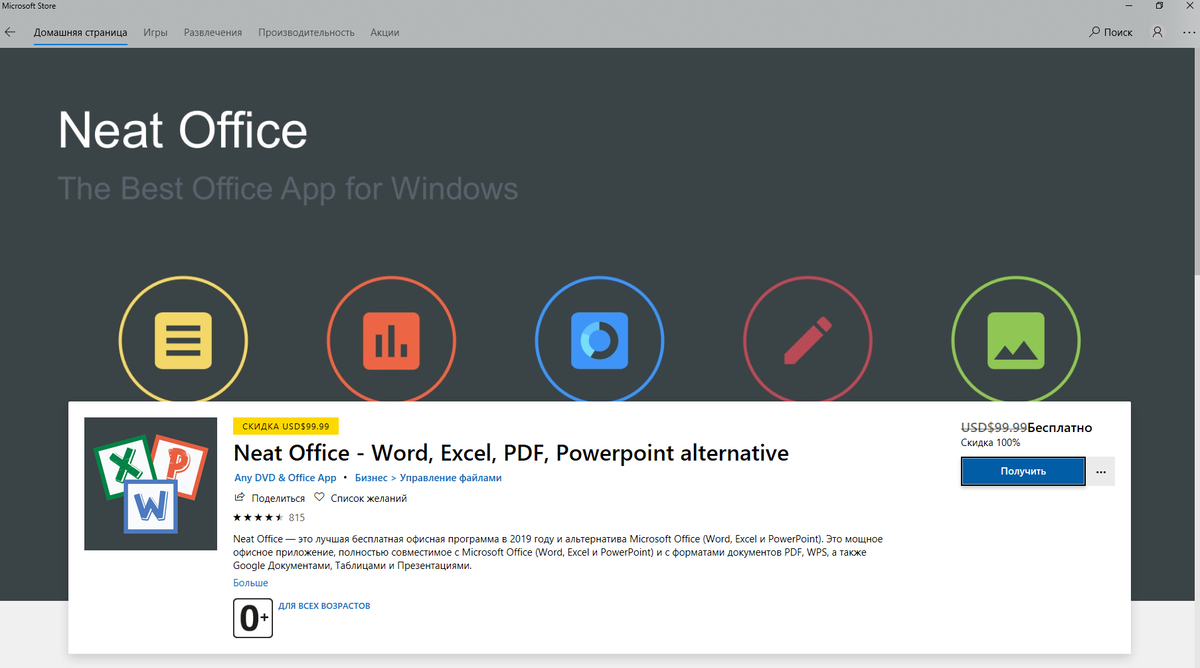
Task: Switch to the Игры tab
Action: click(155, 32)
